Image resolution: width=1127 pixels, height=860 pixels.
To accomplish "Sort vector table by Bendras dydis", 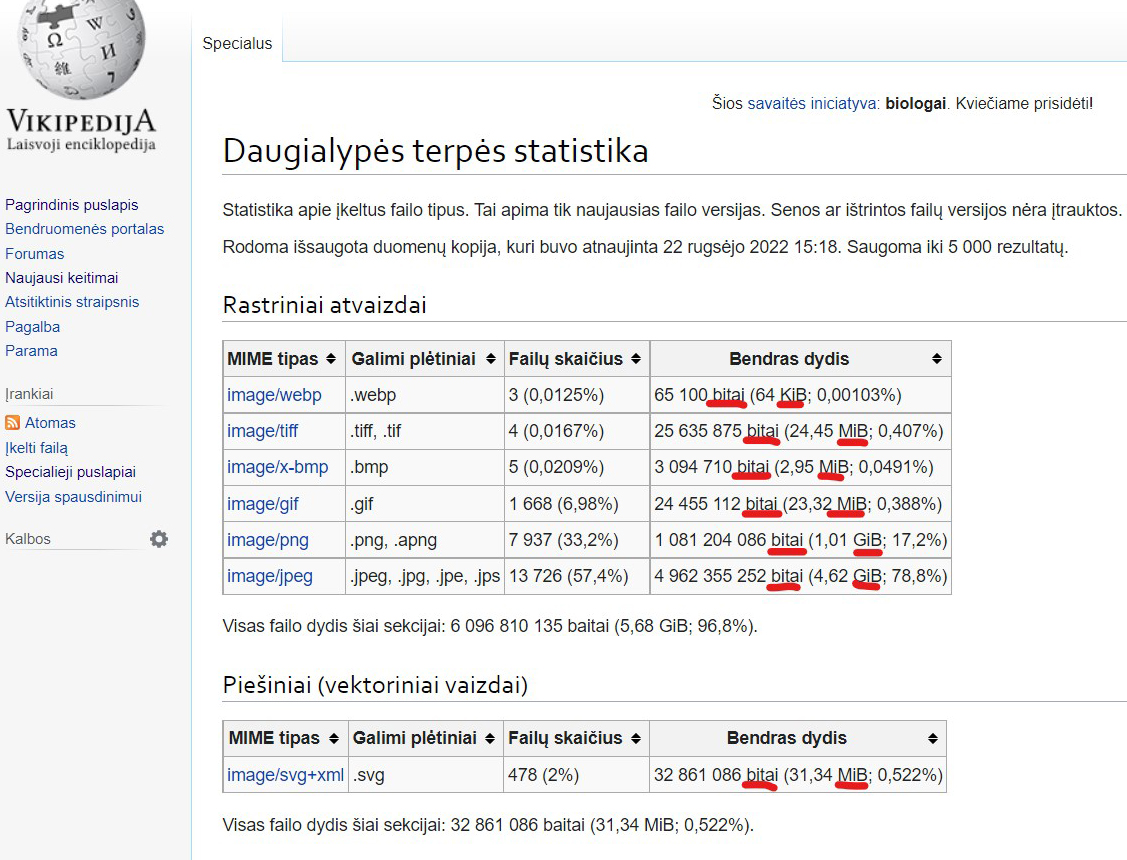I will 932,739.
